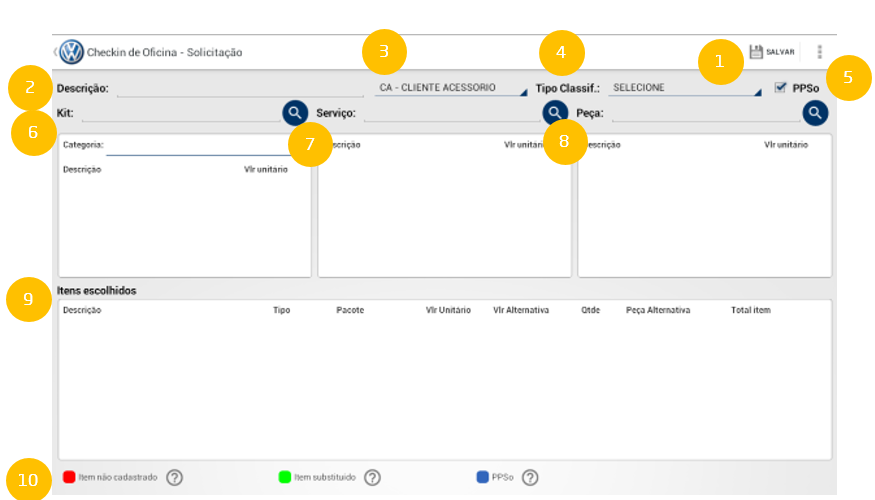The height and width of the screenshot is (500, 875).
Task: Click the Serviço search magnifier
Action: 554,112
